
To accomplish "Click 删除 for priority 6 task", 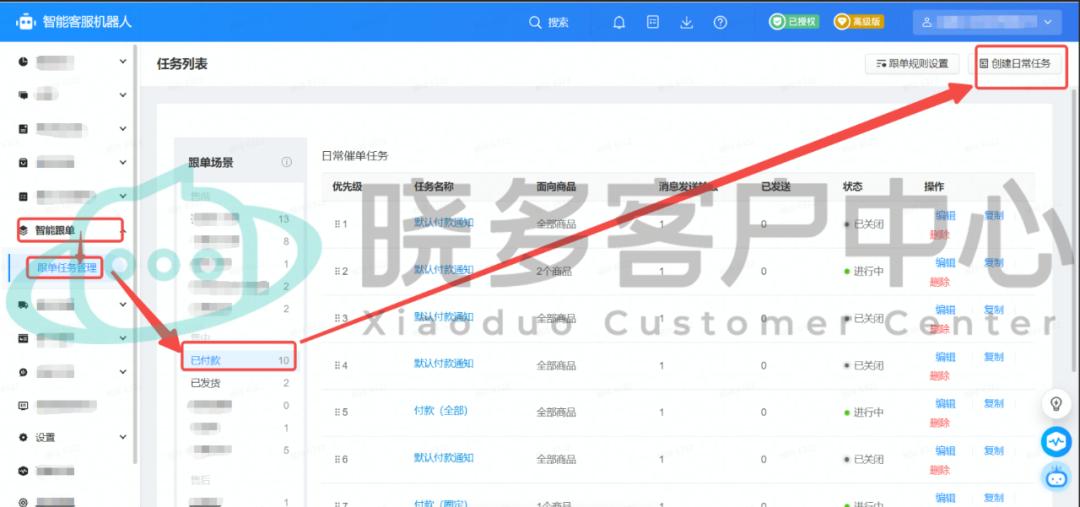I will point(939,470).
